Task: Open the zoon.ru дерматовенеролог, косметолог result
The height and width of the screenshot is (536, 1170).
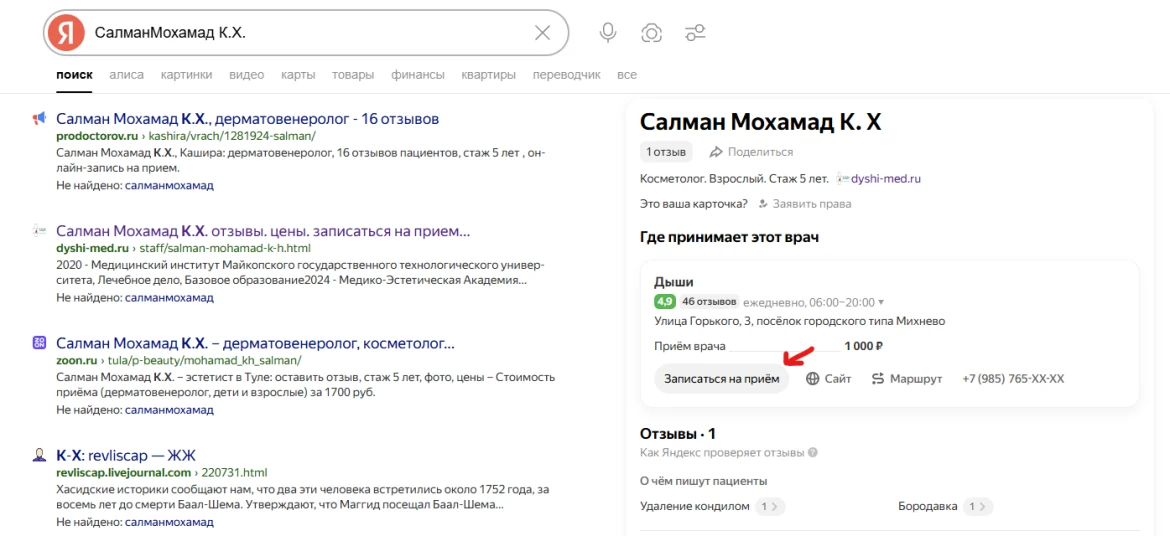Action: tap(255, 343)
